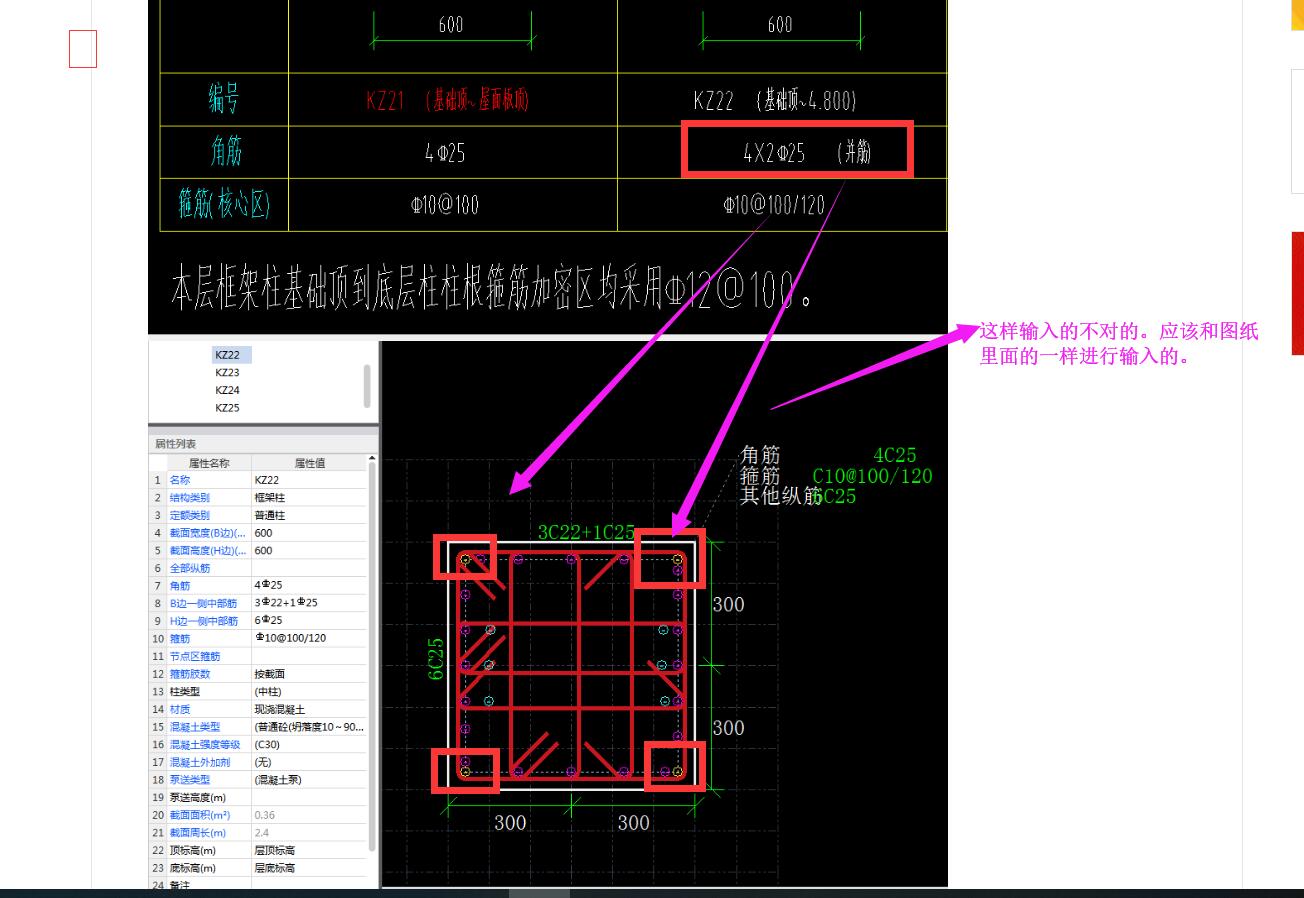Click the 角筋 property label in the table
This screenshot has width=1304, height=898.
click(180, 586)
